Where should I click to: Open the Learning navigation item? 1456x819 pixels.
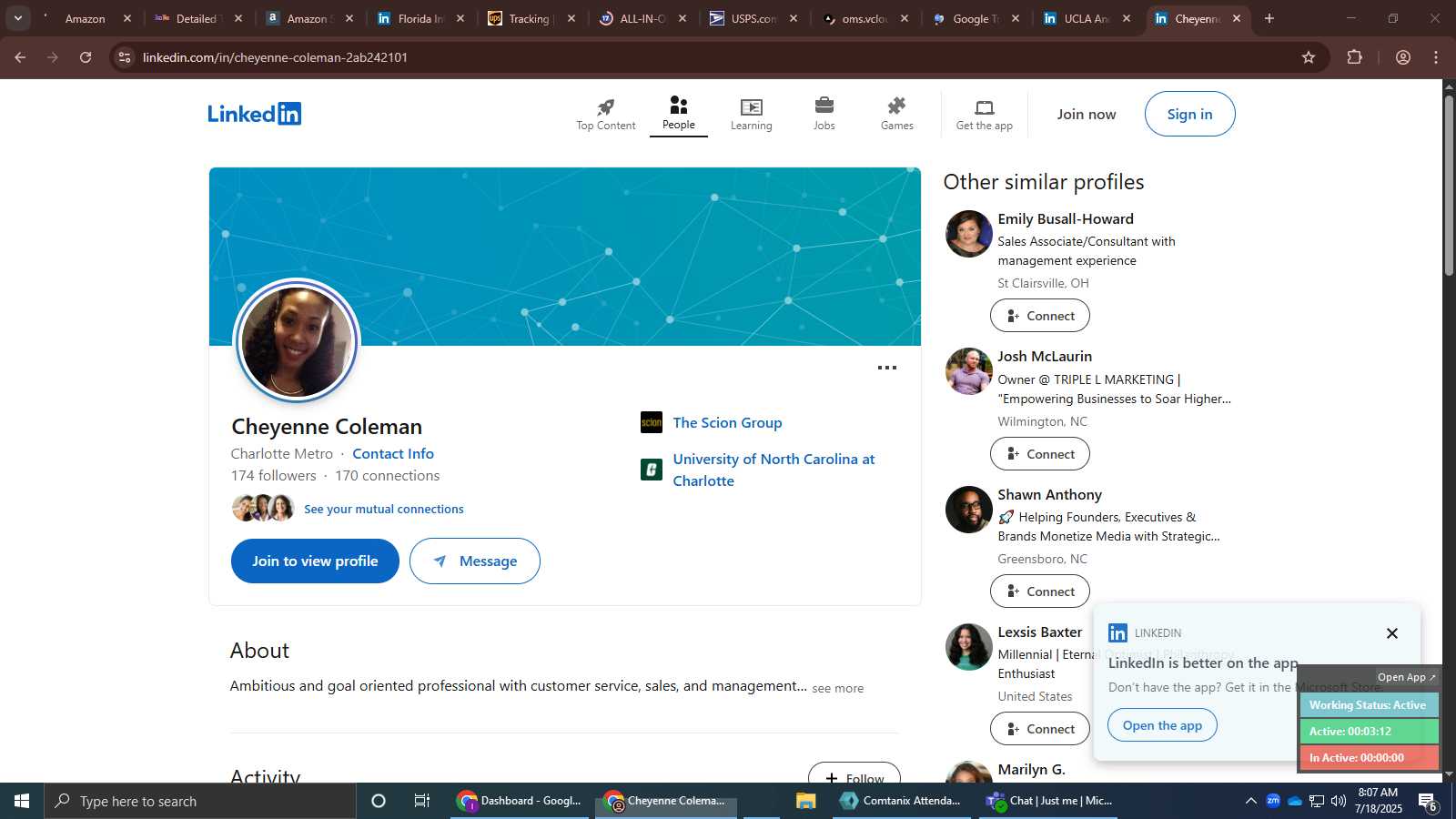coord(752,114)
